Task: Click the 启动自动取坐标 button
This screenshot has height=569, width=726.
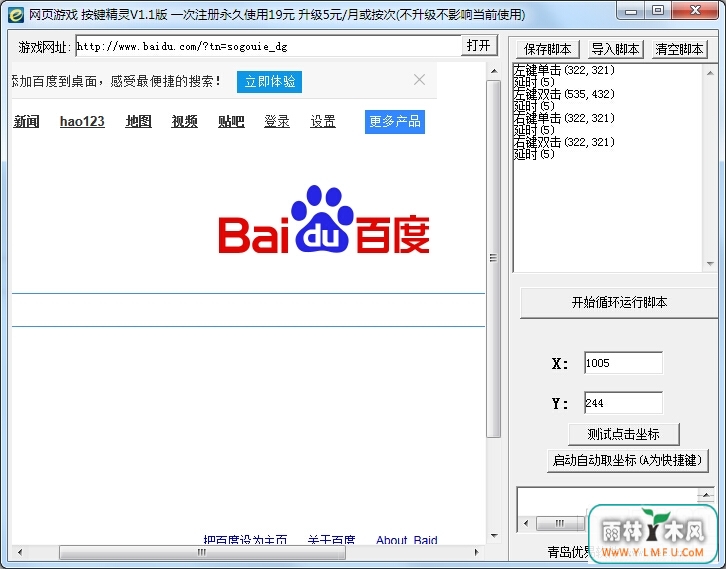Action: (627, 460)
